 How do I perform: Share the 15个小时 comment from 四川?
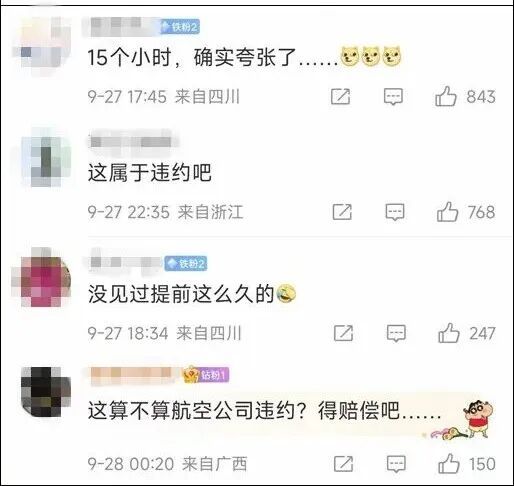pos(340,97)
